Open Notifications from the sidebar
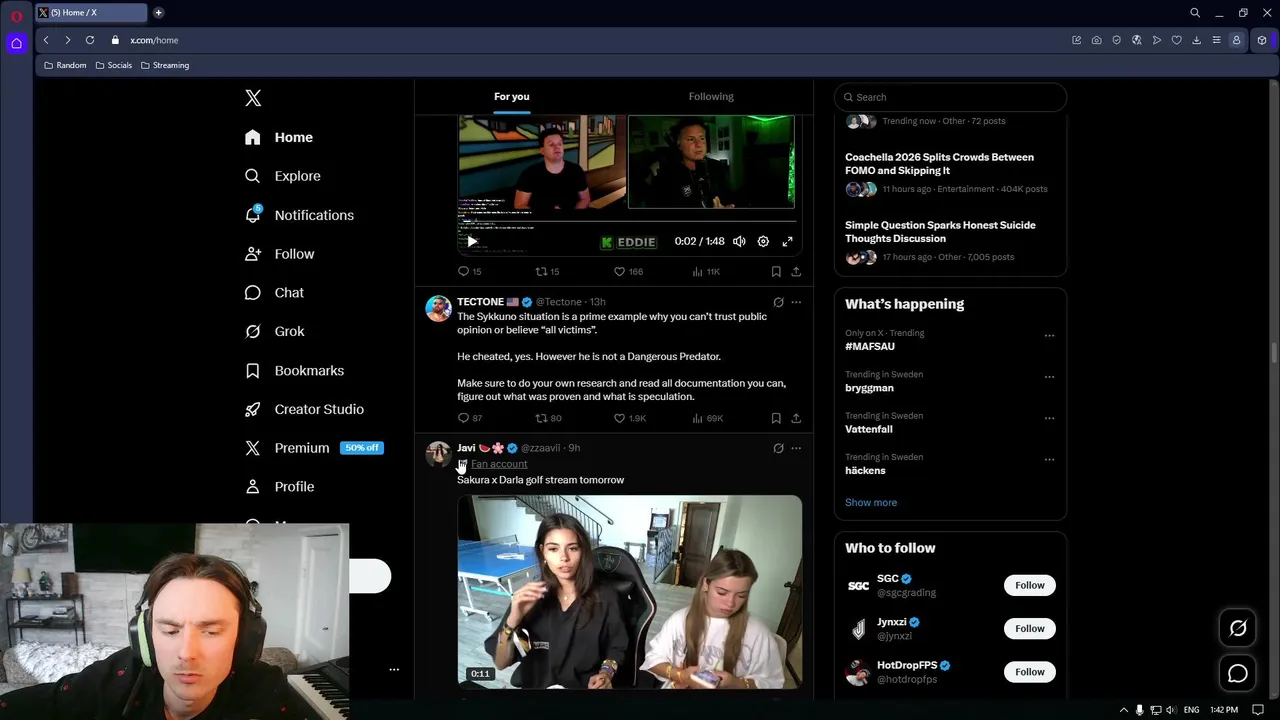This screenshot has width=1280, height=720. point(299,215)
